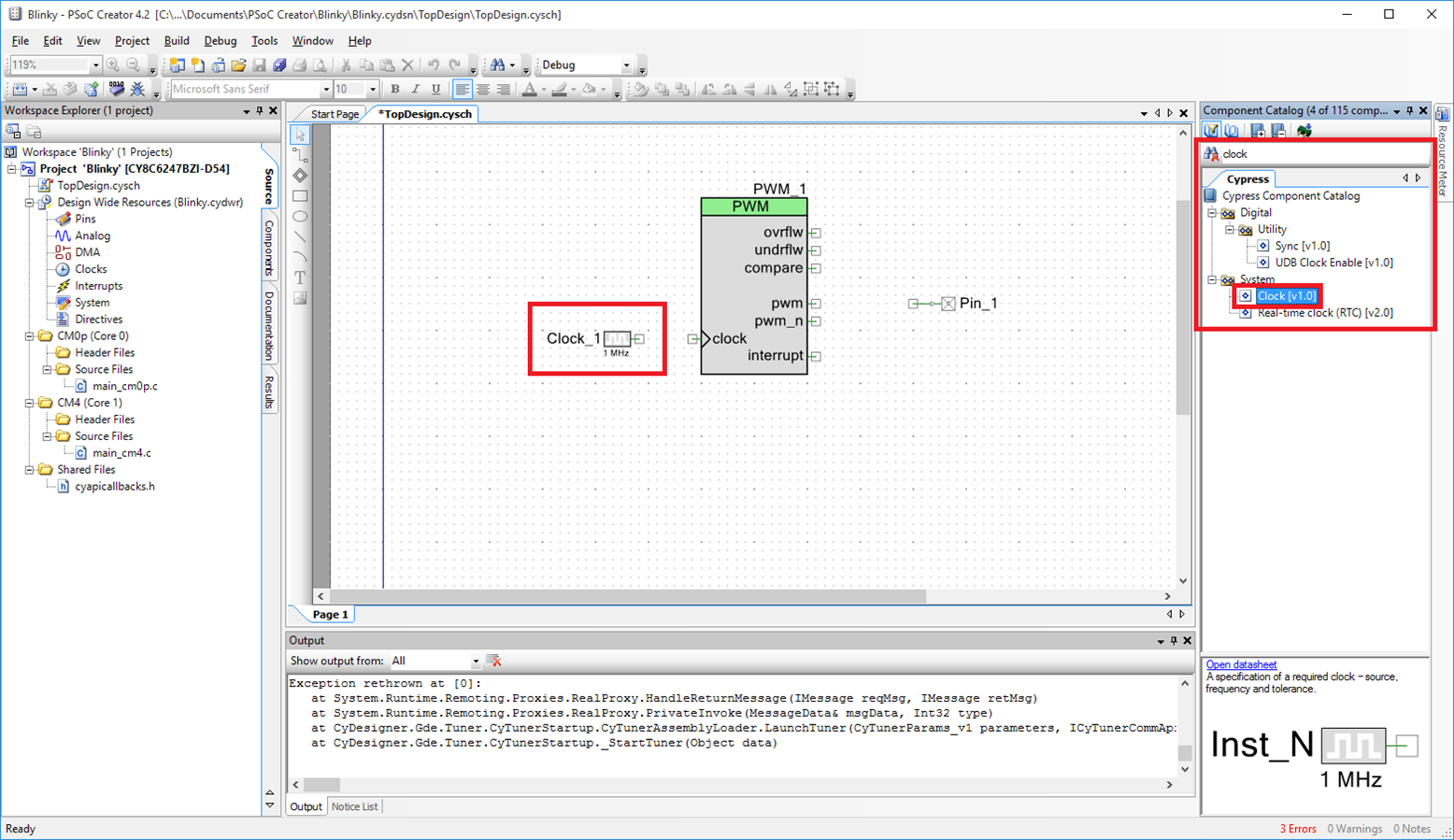1454x840 pixels.
Task: Switch to the Start Page tab
Action: (x=335, y=114)
